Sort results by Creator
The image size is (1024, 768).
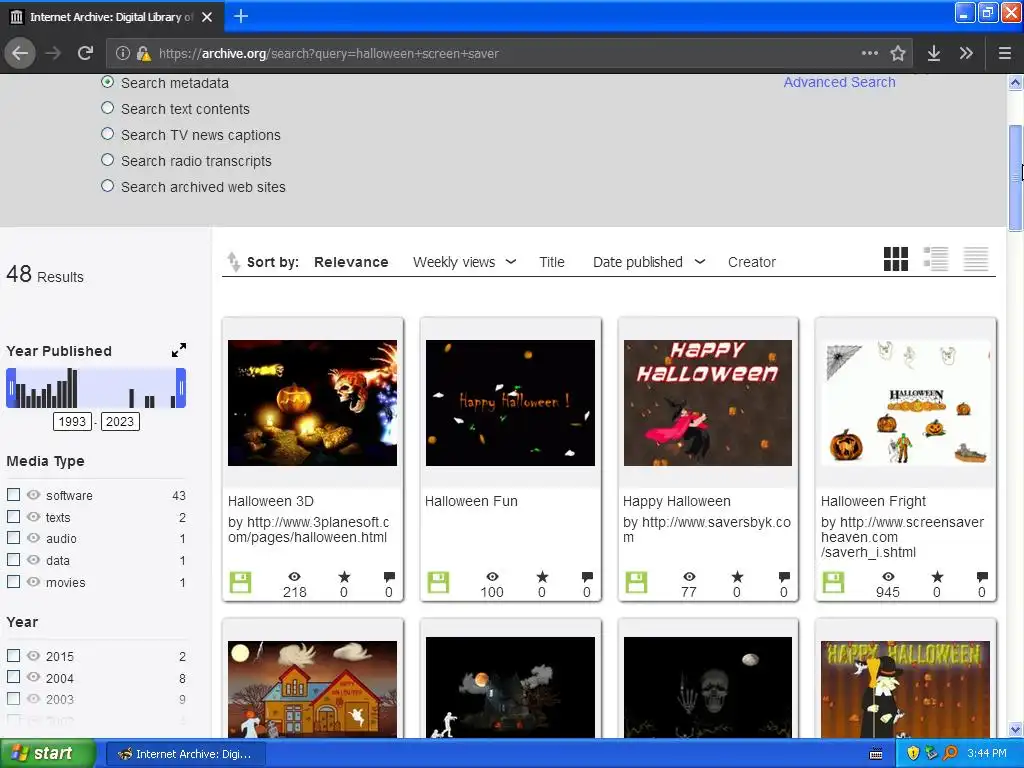coord(752,262)
